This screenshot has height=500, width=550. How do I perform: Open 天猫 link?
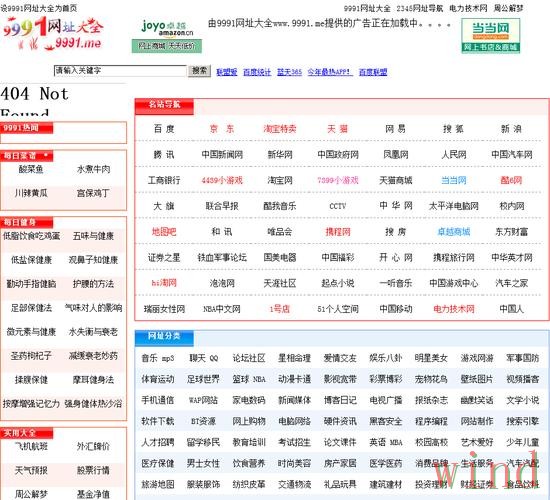[337, 129]
